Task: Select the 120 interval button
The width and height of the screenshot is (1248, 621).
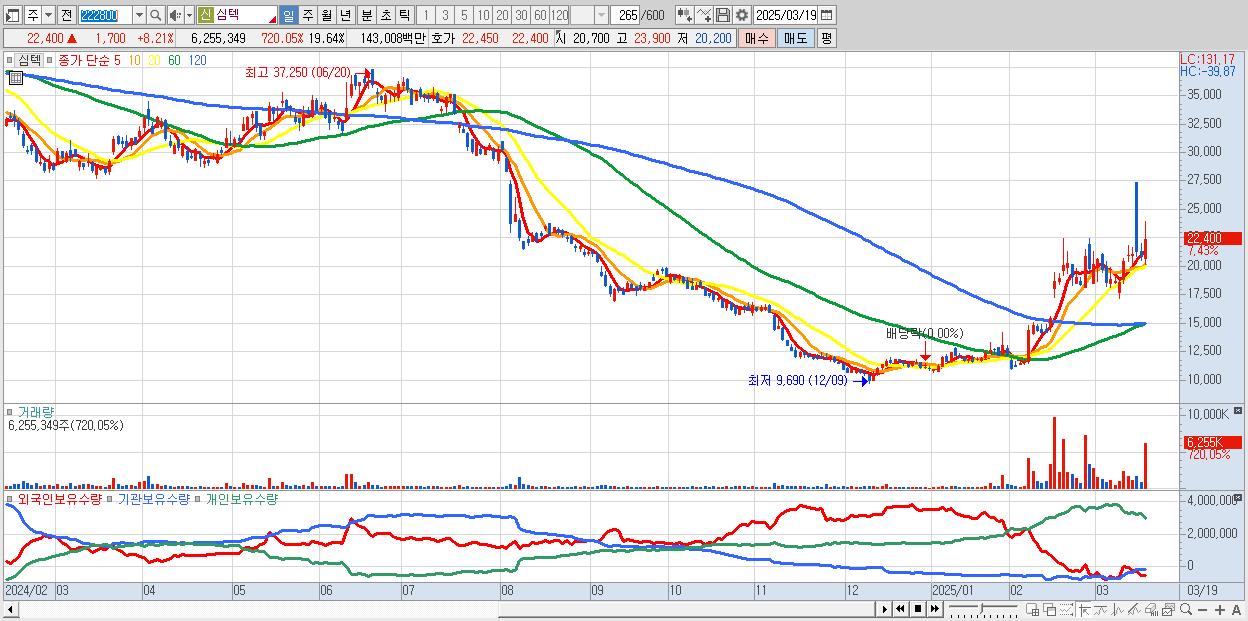Action: pyautogui.click(x=559, y=15)
